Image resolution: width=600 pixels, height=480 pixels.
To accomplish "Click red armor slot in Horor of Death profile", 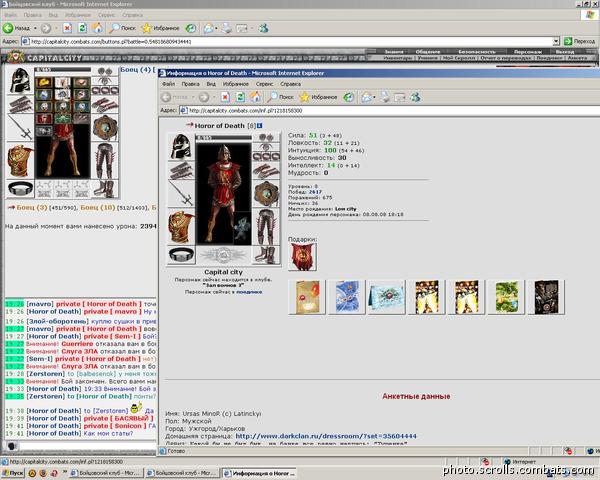I will [181, 227].
